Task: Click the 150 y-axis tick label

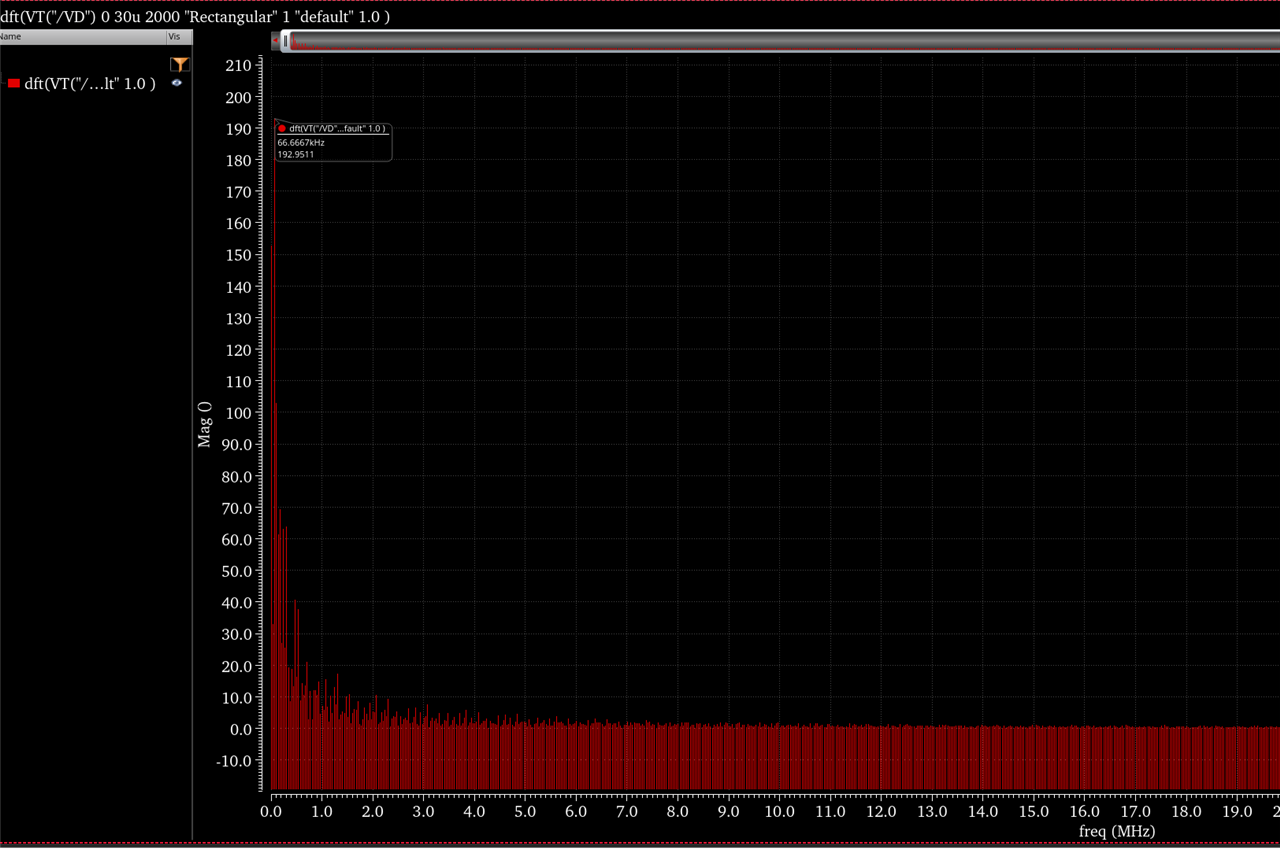Action: point(238,255)
